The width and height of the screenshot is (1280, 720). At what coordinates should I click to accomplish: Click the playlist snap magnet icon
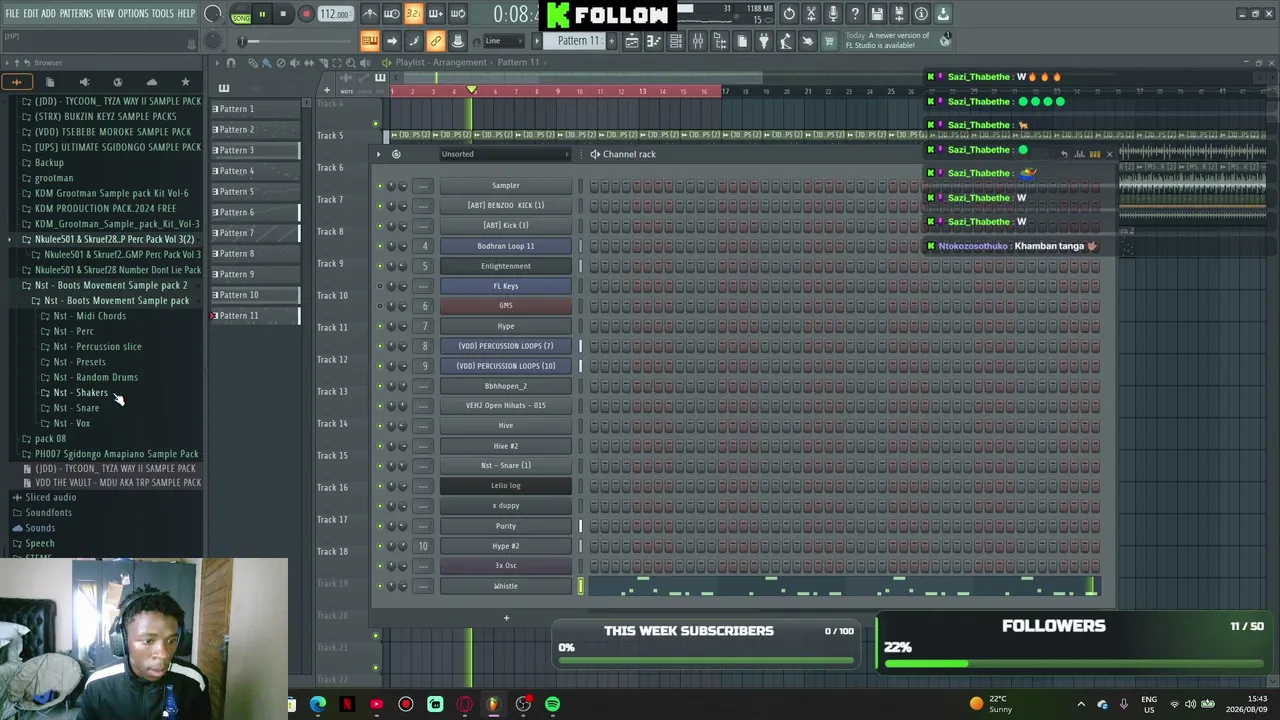pyautogui.click(x=231, y=62)
